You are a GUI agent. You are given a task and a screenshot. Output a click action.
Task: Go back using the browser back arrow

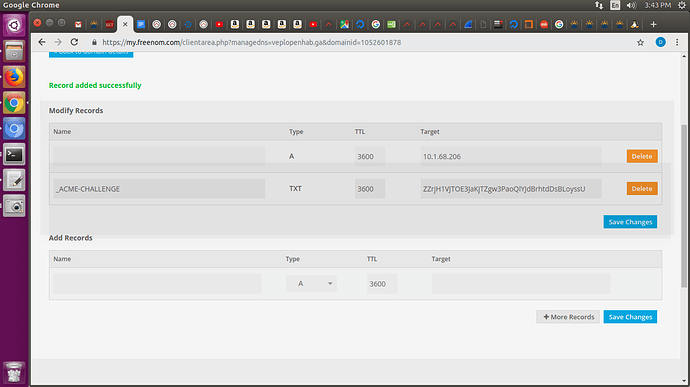42,42
